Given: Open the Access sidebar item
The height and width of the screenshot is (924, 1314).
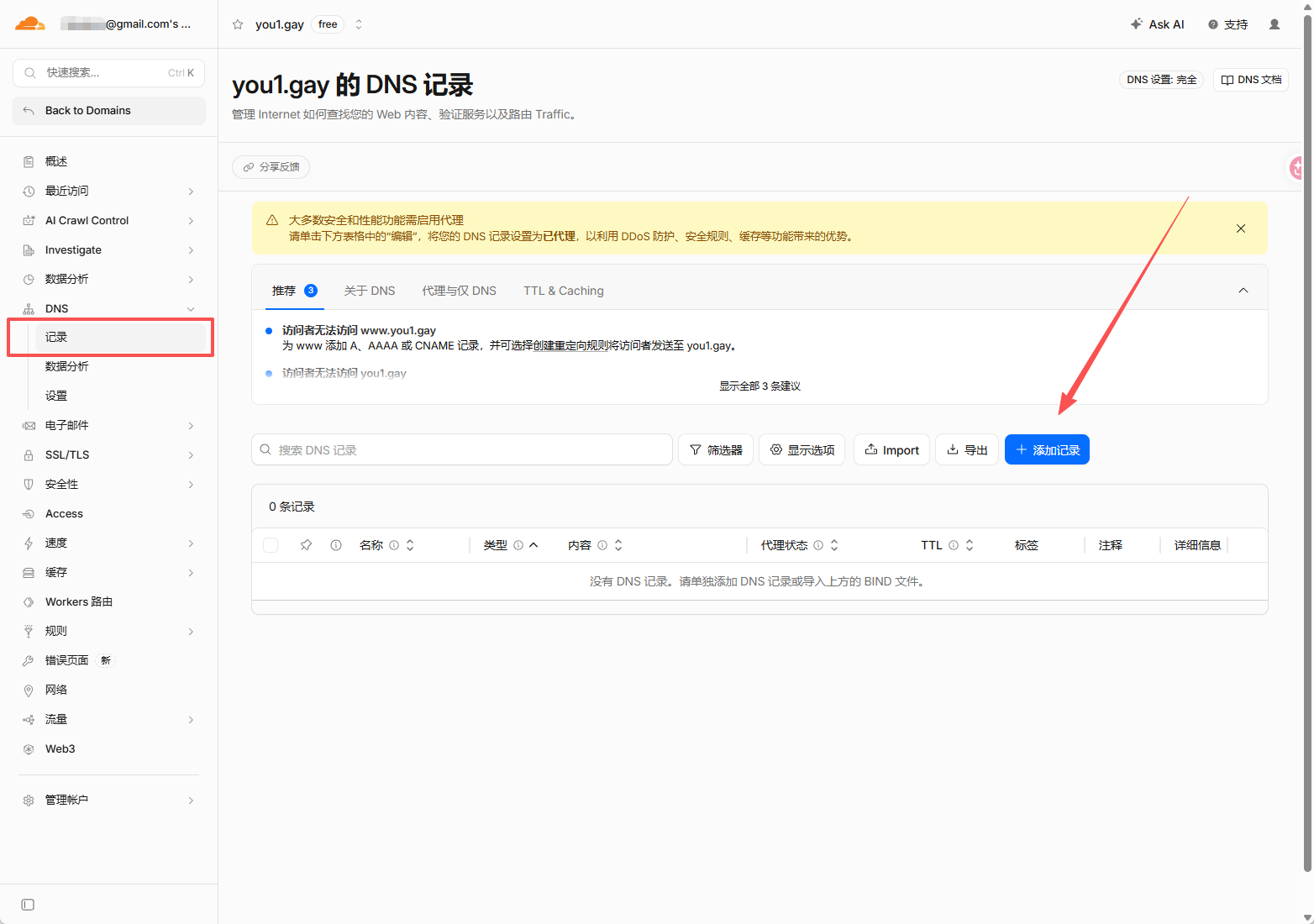Looking at the screenshot, I should 108,513.
